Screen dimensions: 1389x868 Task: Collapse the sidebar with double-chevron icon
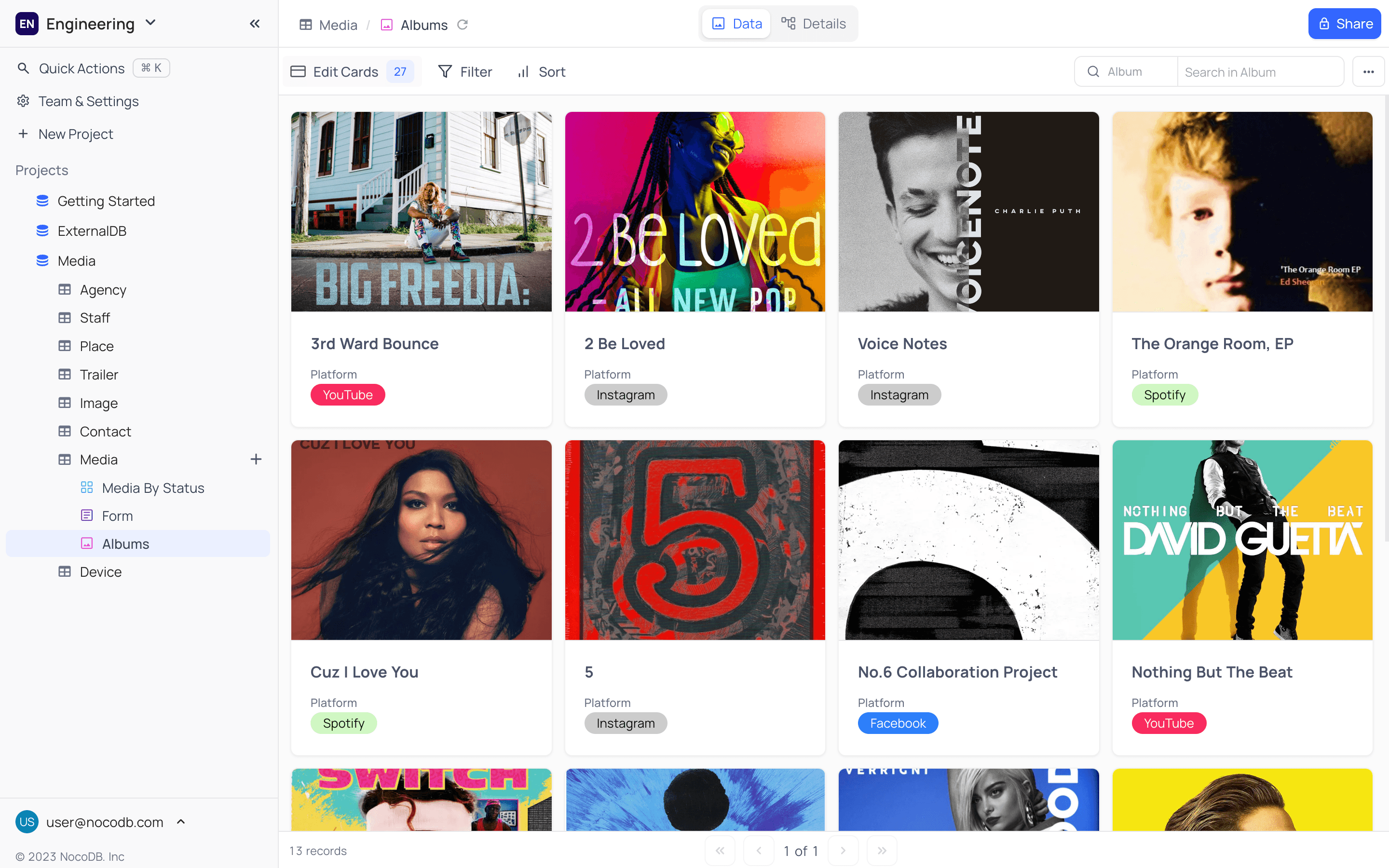pos(255,24)
